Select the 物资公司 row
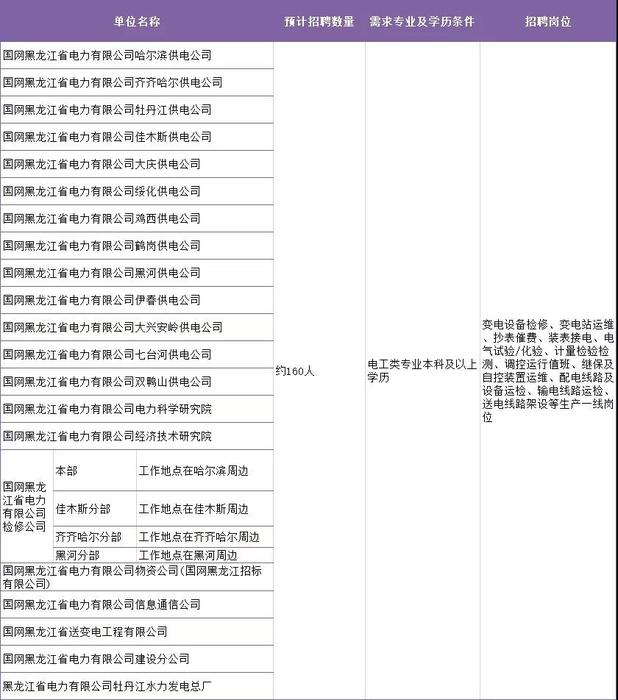Image resolution: width=618 pixels, height=700 pixels. coord(137,577)
